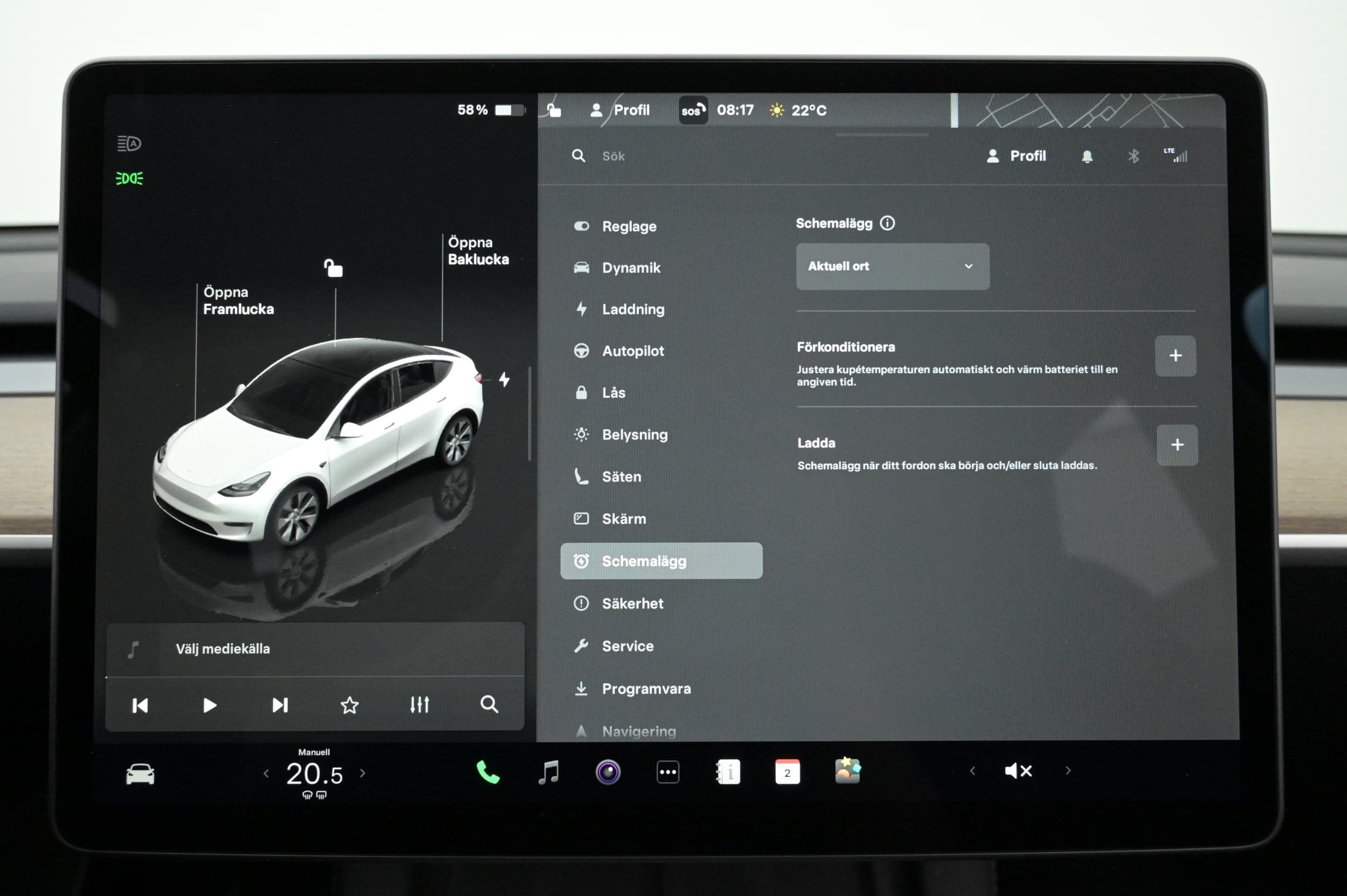Tap the LTE signal strength icon
This screenshot has width=1347, height=896.
point(1176,155)
